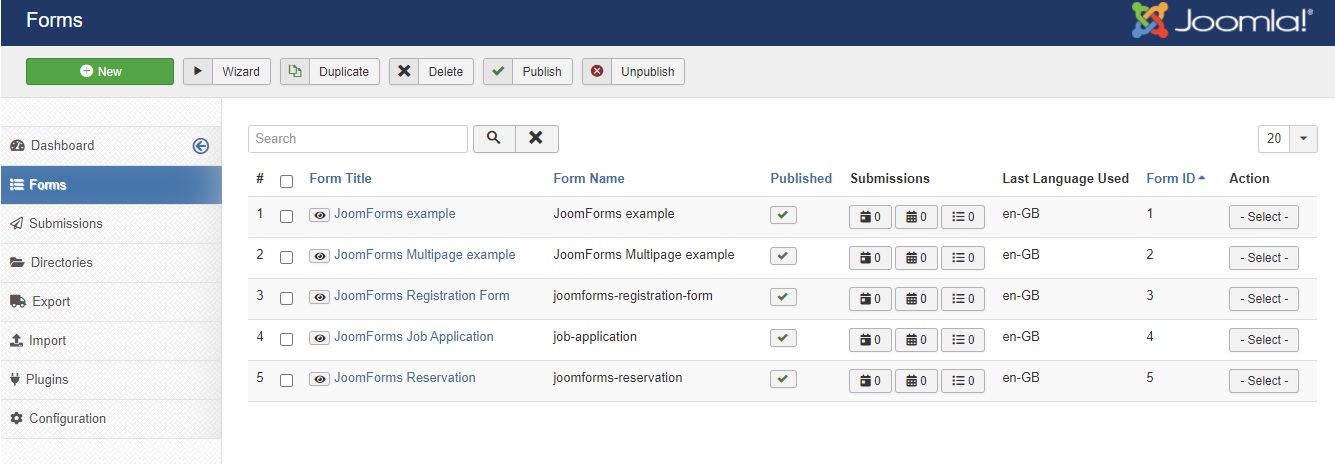Preview JoomForms Registration Form via its eye icon
The height and width of the screenshot is (464, 1335).
[320, 297]
